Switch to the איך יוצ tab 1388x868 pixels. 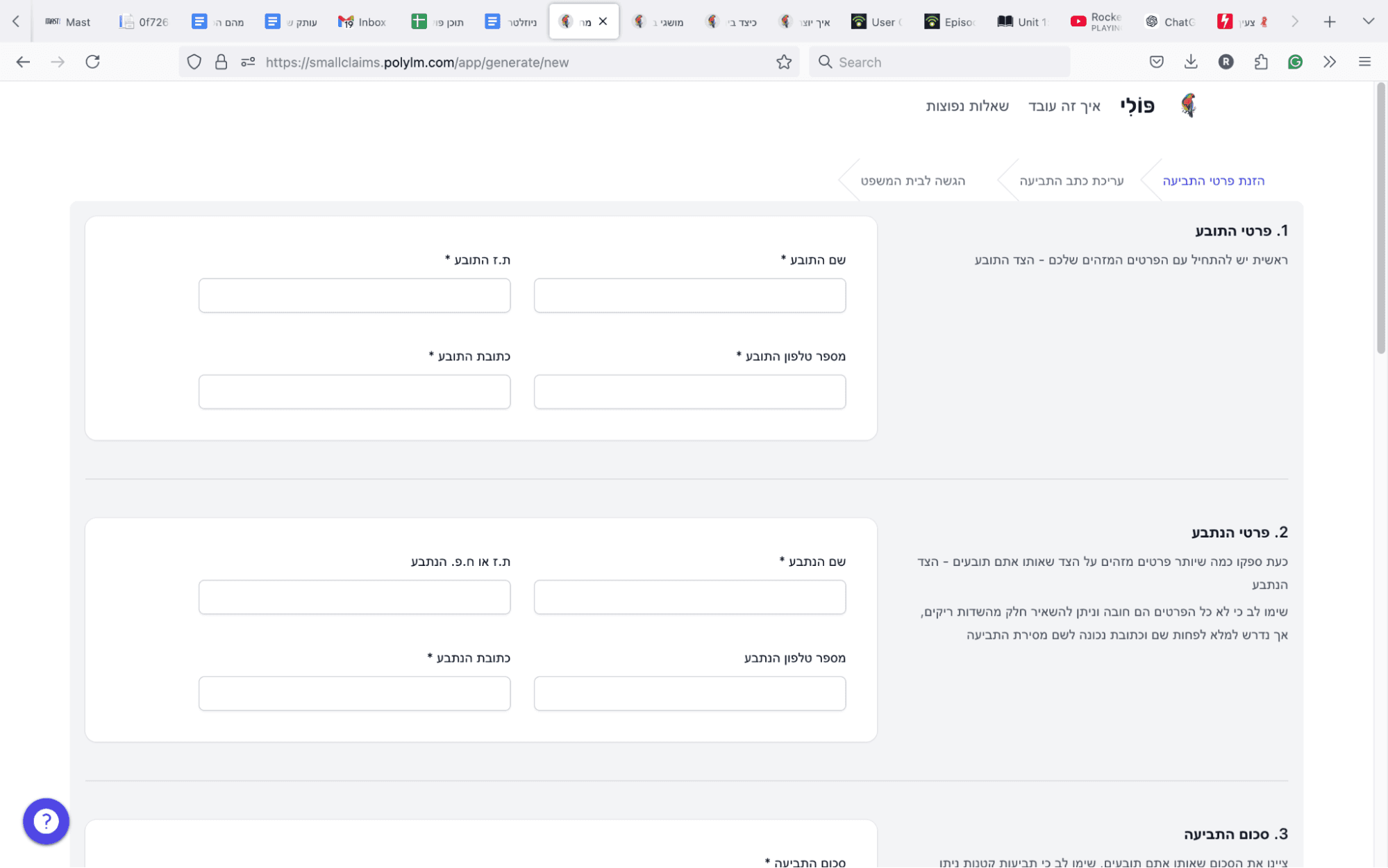(x=805, y=22)
